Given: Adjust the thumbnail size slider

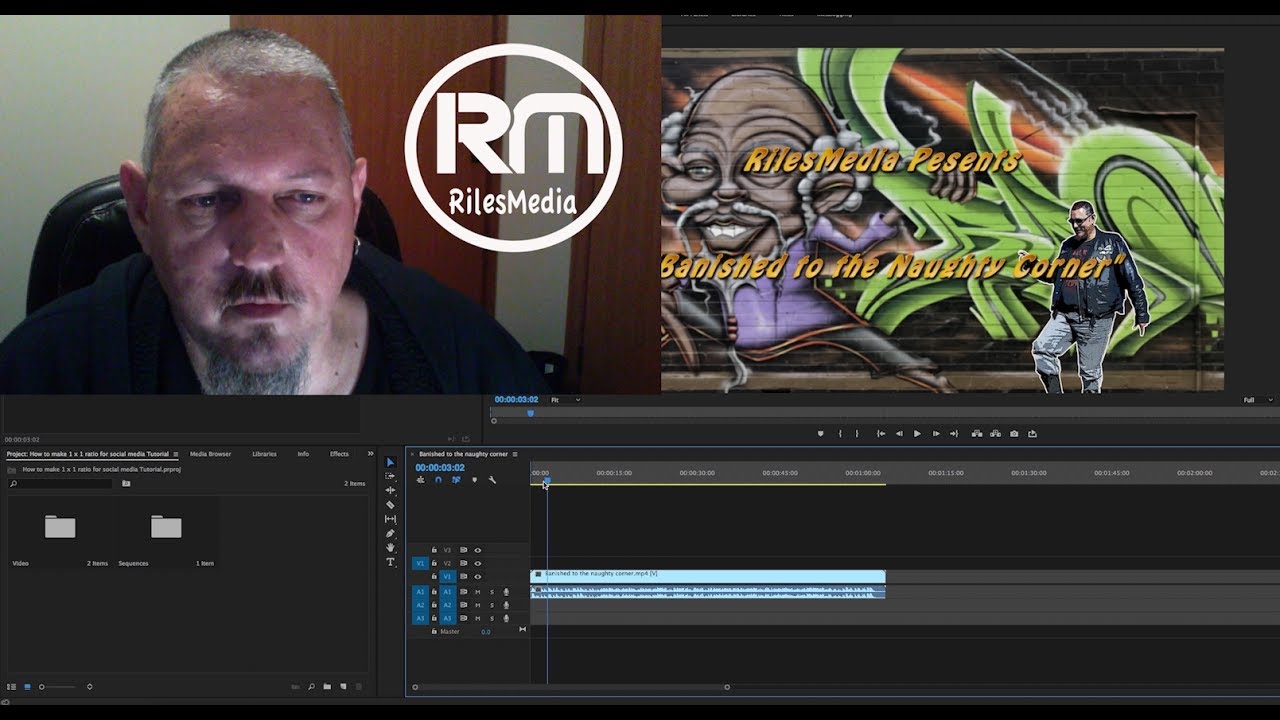Looking at the screenshot, I should [x=58, y=687].
